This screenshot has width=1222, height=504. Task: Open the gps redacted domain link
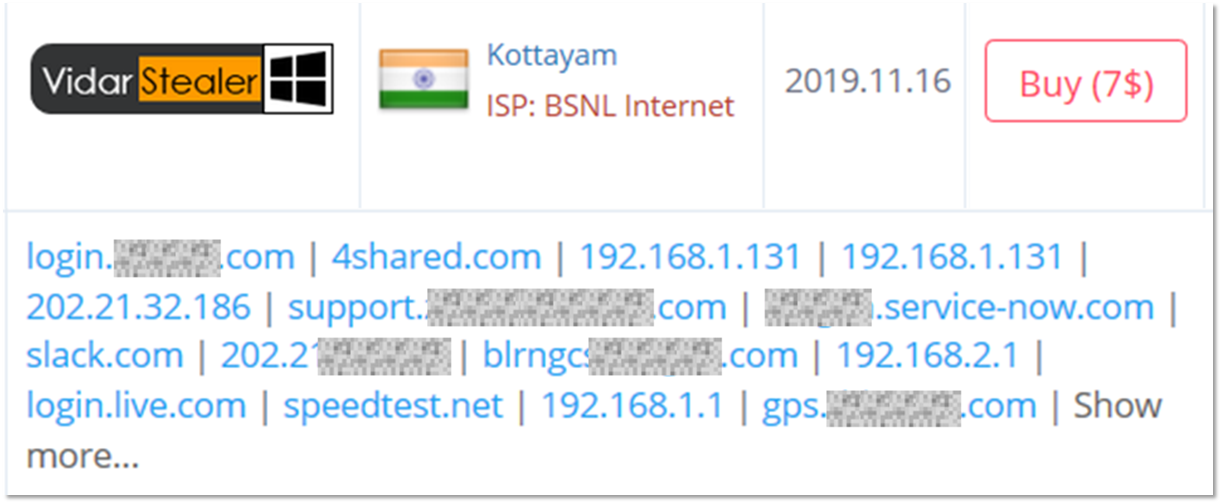[899, 405]
